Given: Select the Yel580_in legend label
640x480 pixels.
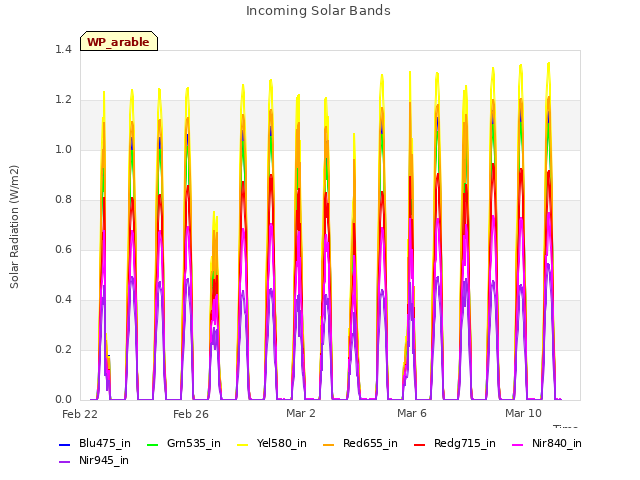Looking at the screenshot, I should (x=282, y=444).
